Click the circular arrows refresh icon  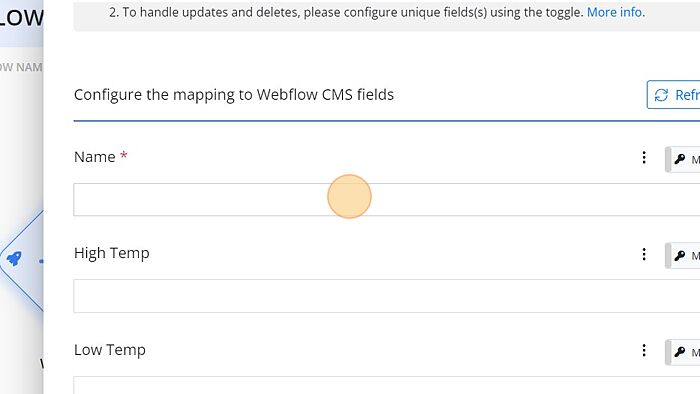[661, 95]
